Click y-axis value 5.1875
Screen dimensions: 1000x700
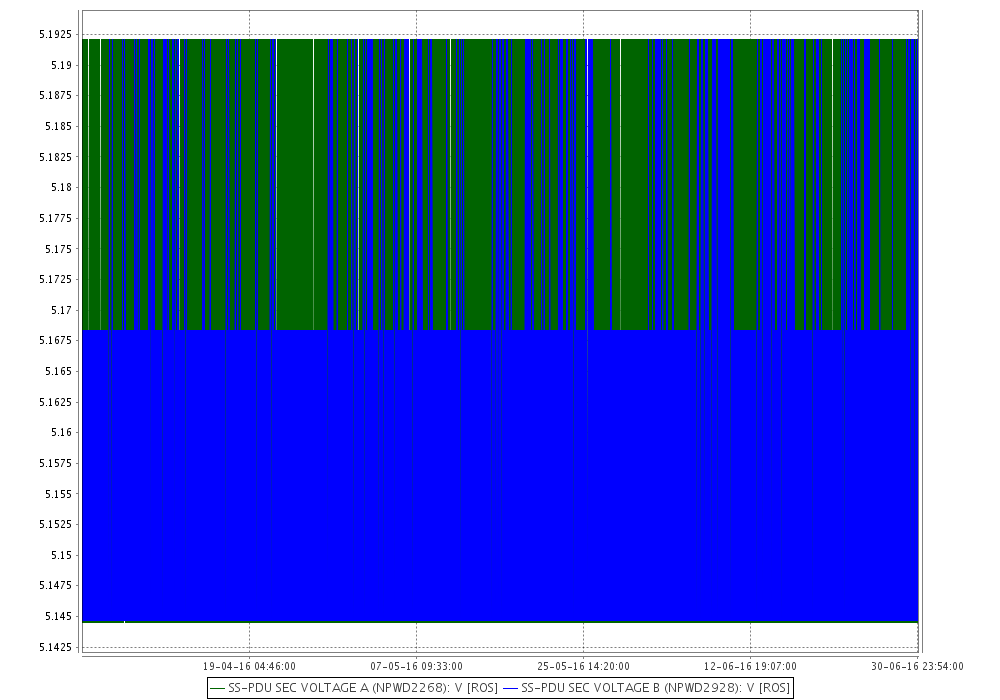(x=55, y=95)
